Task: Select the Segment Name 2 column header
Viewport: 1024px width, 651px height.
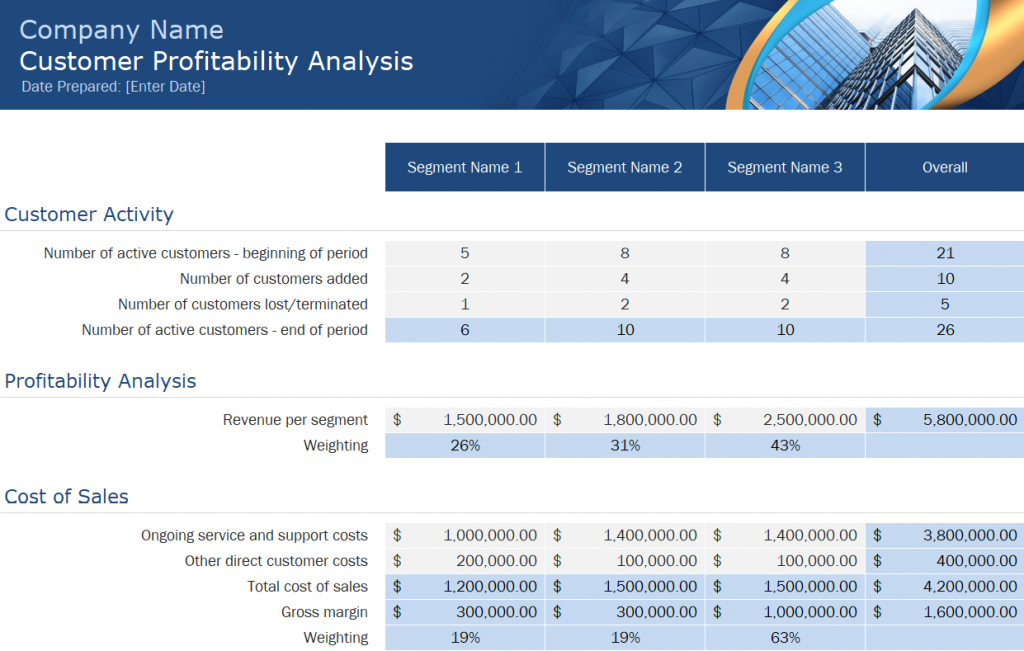Action: pyautogui.click(x=625, y=167)
